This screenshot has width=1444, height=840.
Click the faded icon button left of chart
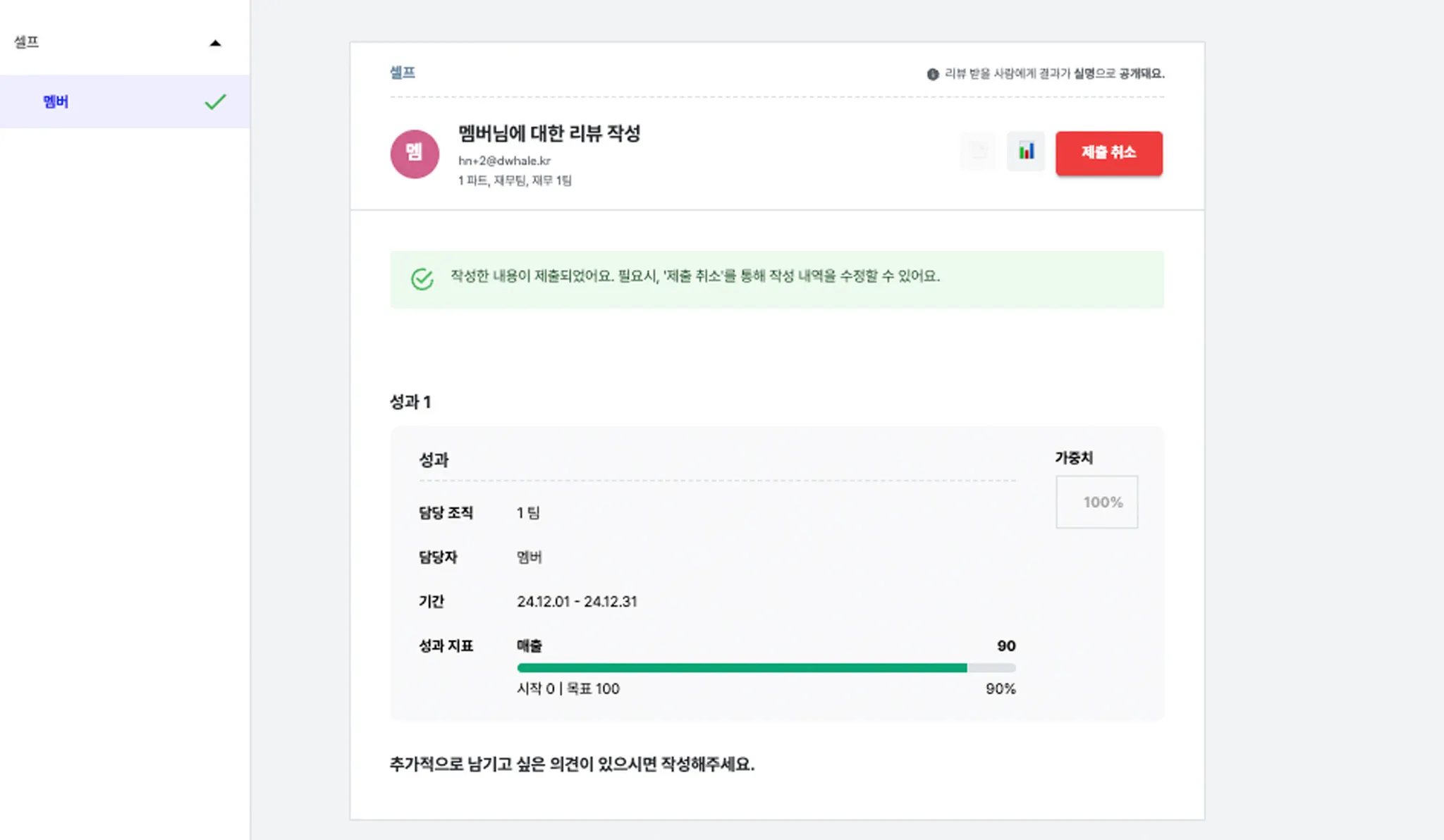coord(979,152)
